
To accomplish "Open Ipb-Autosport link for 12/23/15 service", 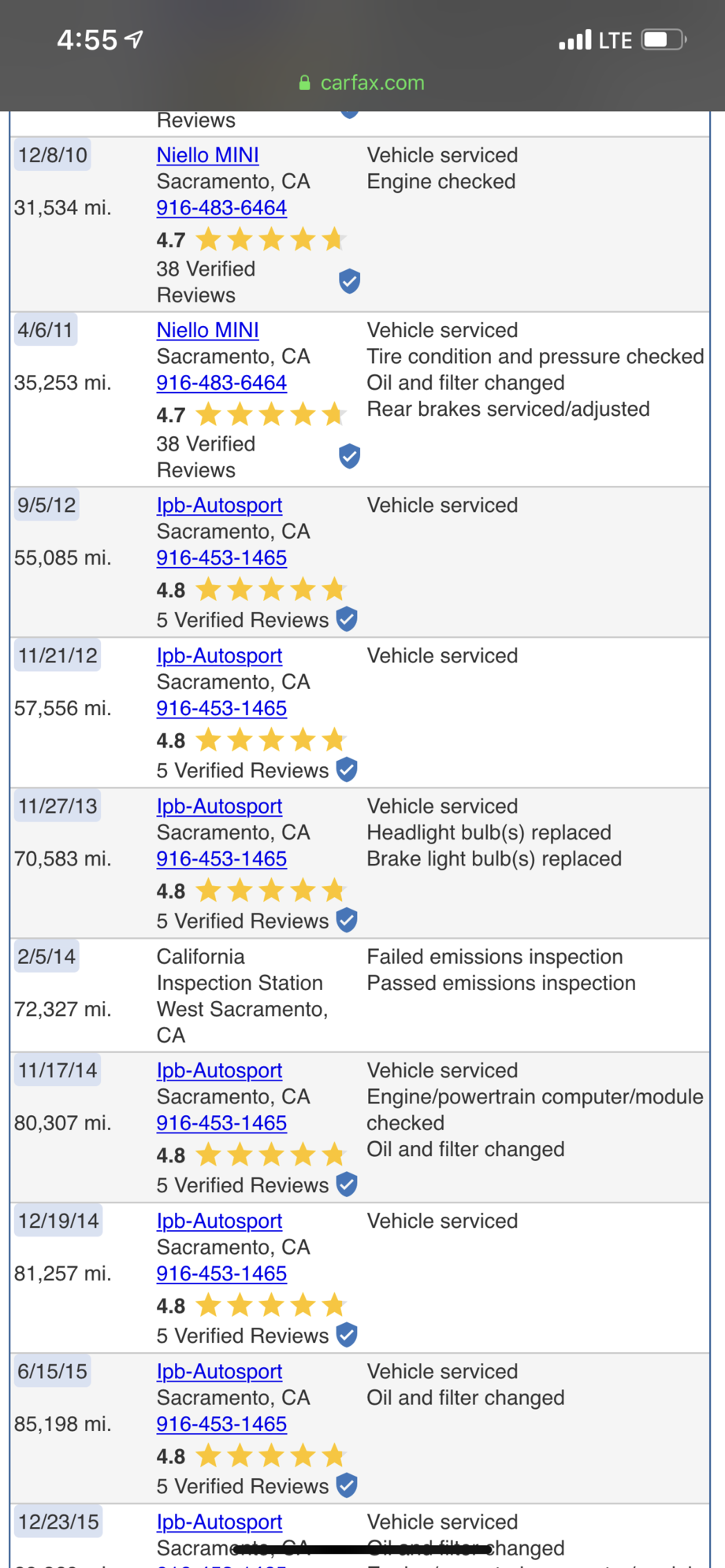I will click(x=219, y=1522).
